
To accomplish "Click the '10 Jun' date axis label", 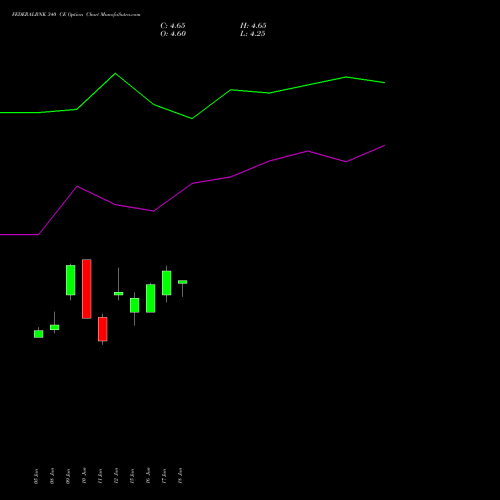I will [84, 476].
